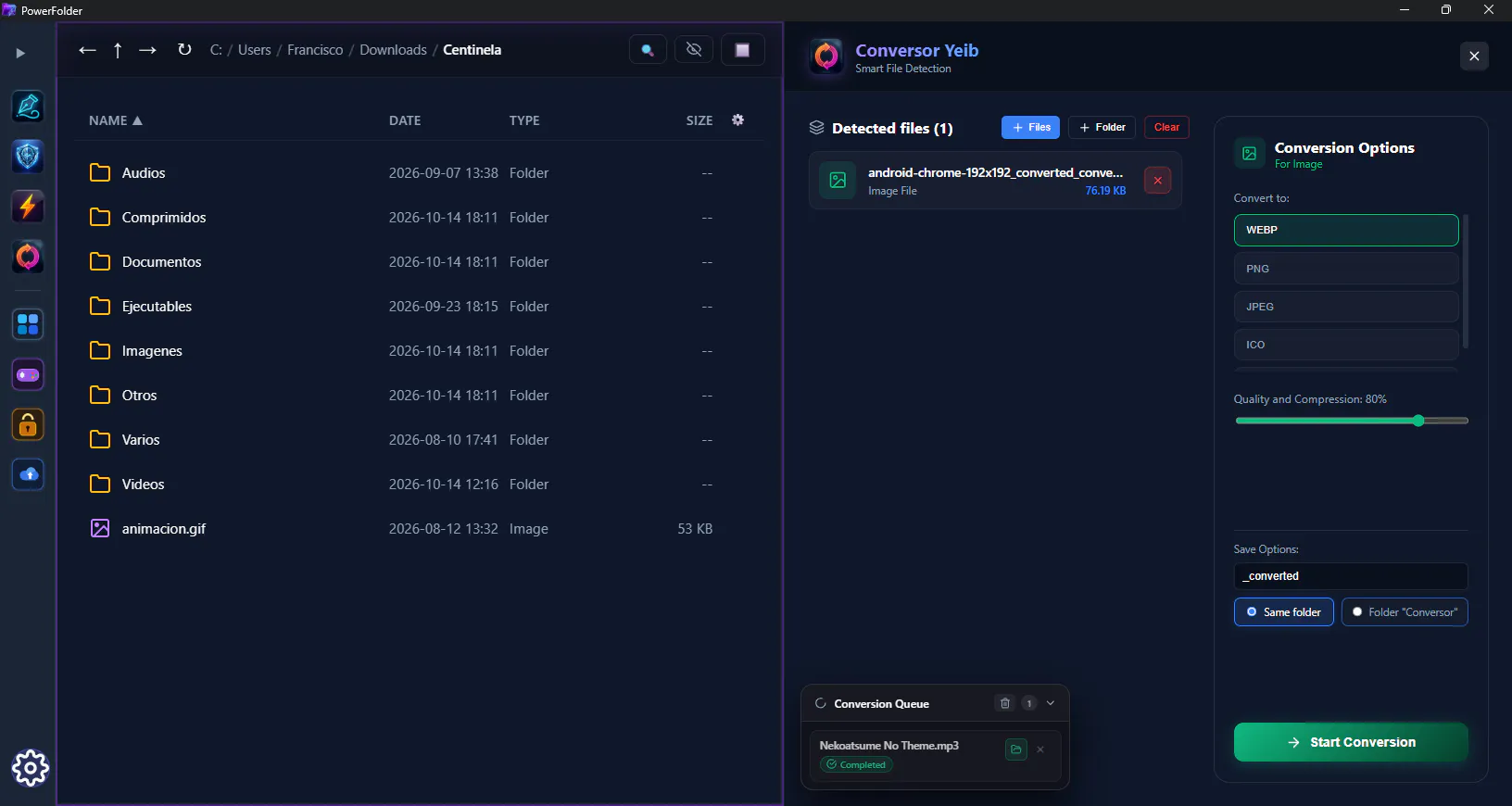Select the Documentos folder
This screenshot has height=806, width=1512.
(x=421, y=262)
